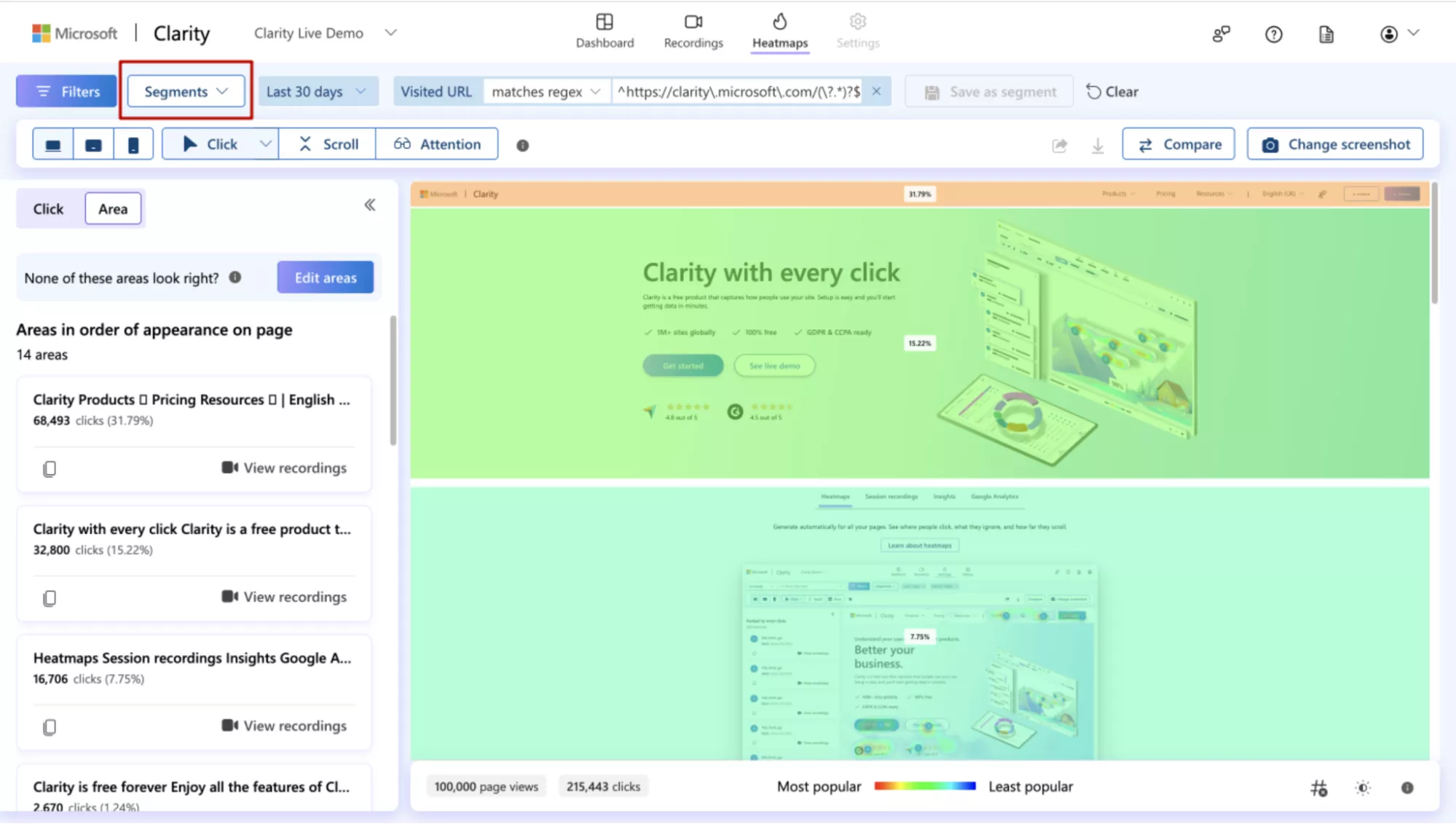
Task: Copy first area's selector icon
Action: click(50, 468)
